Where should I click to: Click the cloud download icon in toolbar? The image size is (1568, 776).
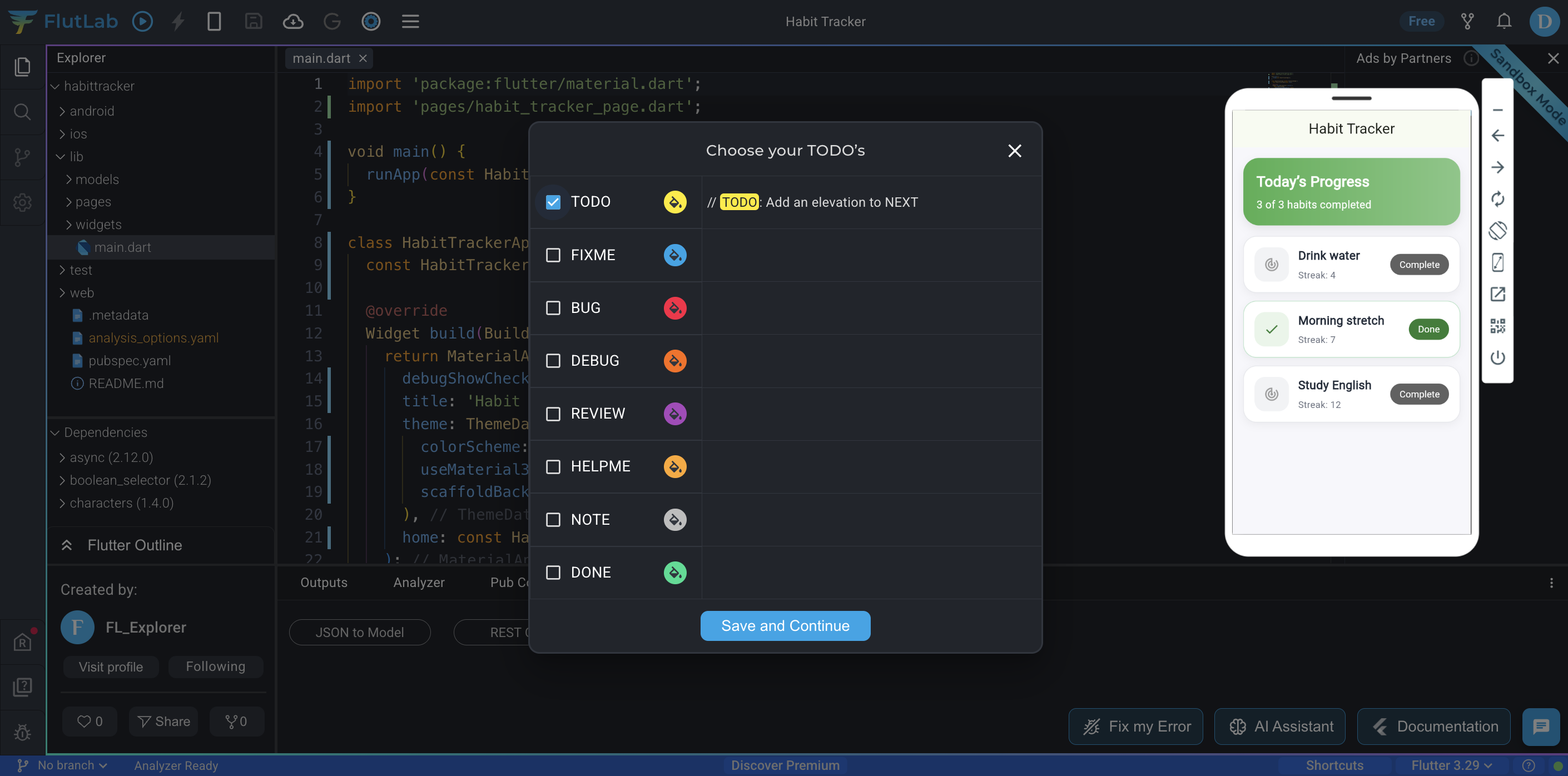click(x=293, y=21)
